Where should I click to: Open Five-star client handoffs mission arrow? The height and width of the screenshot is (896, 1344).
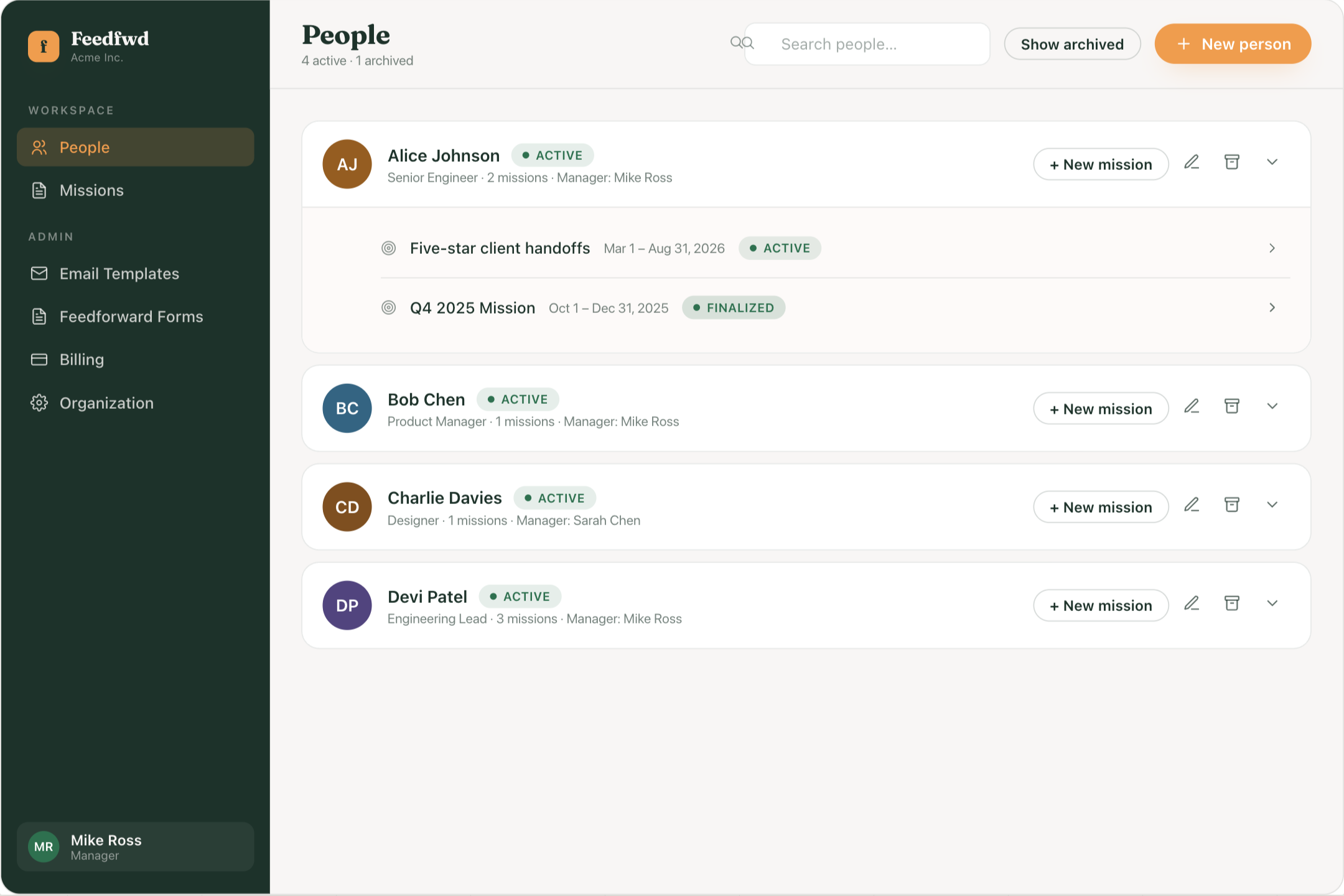tap(1272, 248)
